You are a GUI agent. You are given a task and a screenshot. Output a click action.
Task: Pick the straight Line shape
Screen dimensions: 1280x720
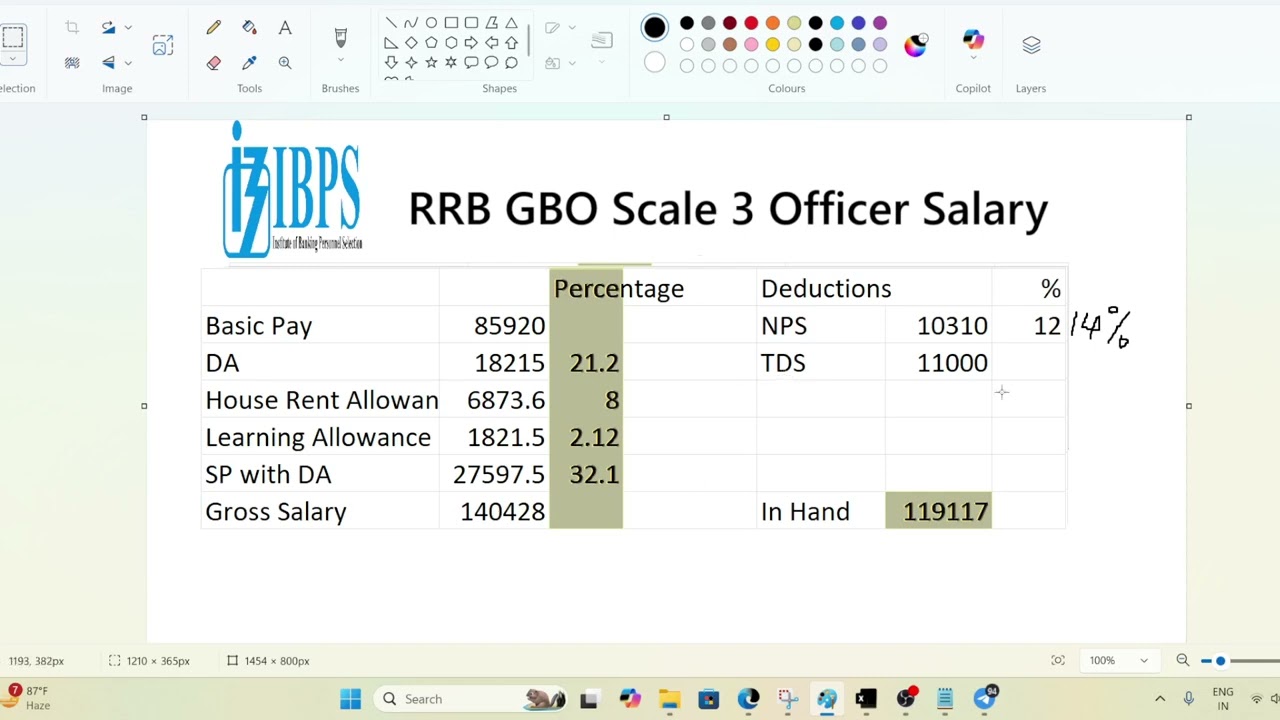391,23
